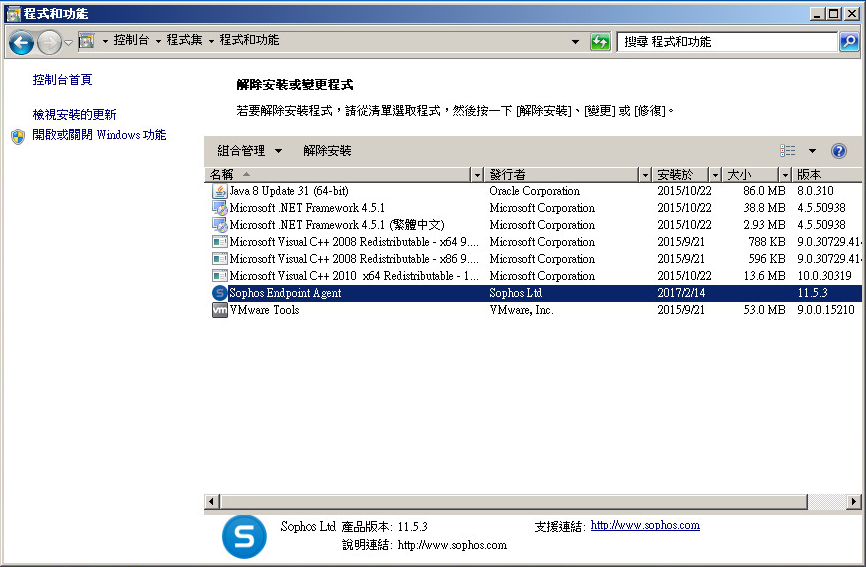
Task: Click the horizontal scrollbar left arrow
Action: (211, 502)
